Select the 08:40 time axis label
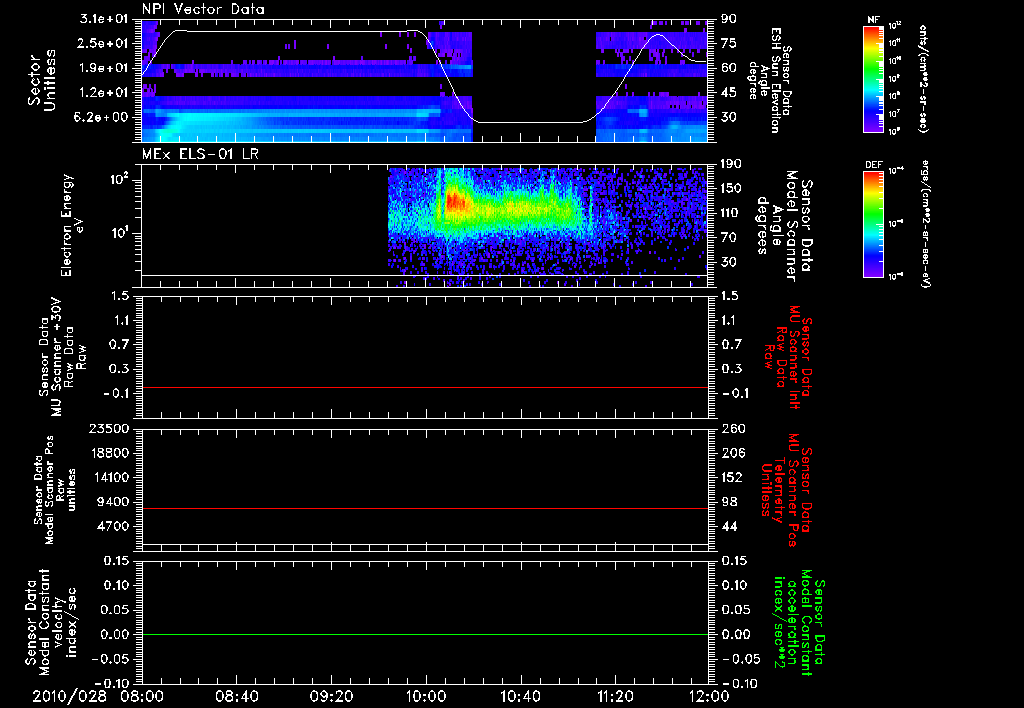Image resolution: width=1024 pixels, height=708 pixels. tap(237, 696)
